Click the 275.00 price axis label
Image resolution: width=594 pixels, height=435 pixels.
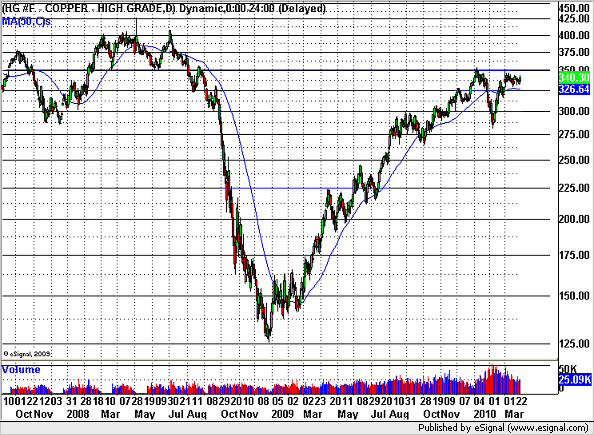pyautogui.click(x=574, y=135)
